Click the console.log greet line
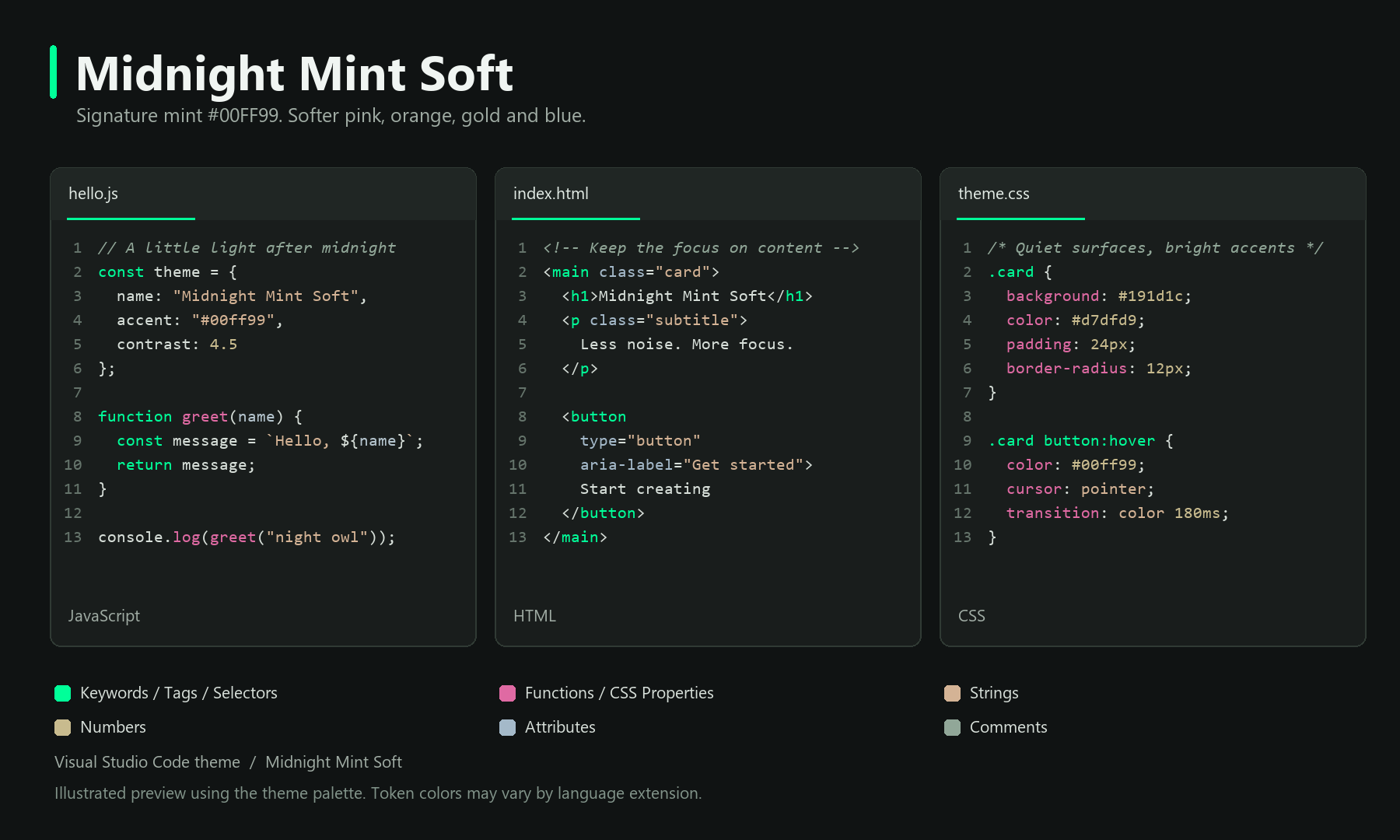The image size is (1400, 840). point(247,537)
